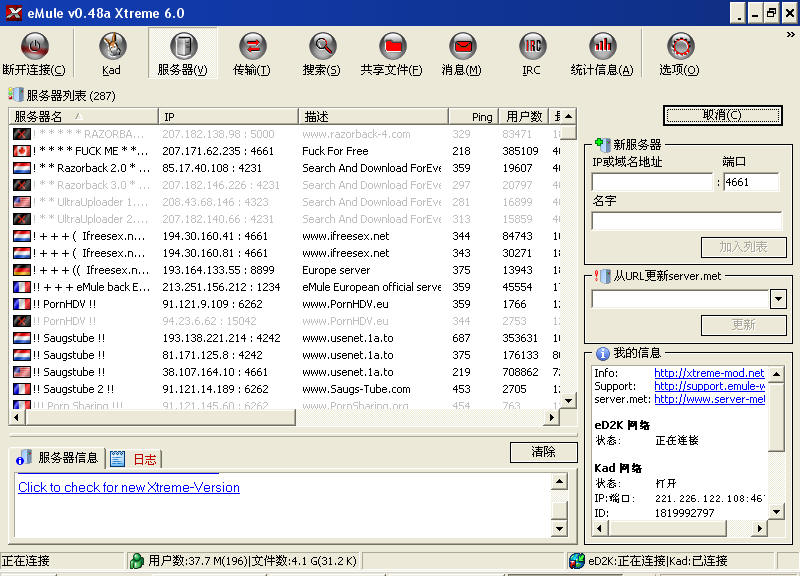
Task: Open the Transfers (传输) toolbar icon
Action: click(x=252, y=46)
